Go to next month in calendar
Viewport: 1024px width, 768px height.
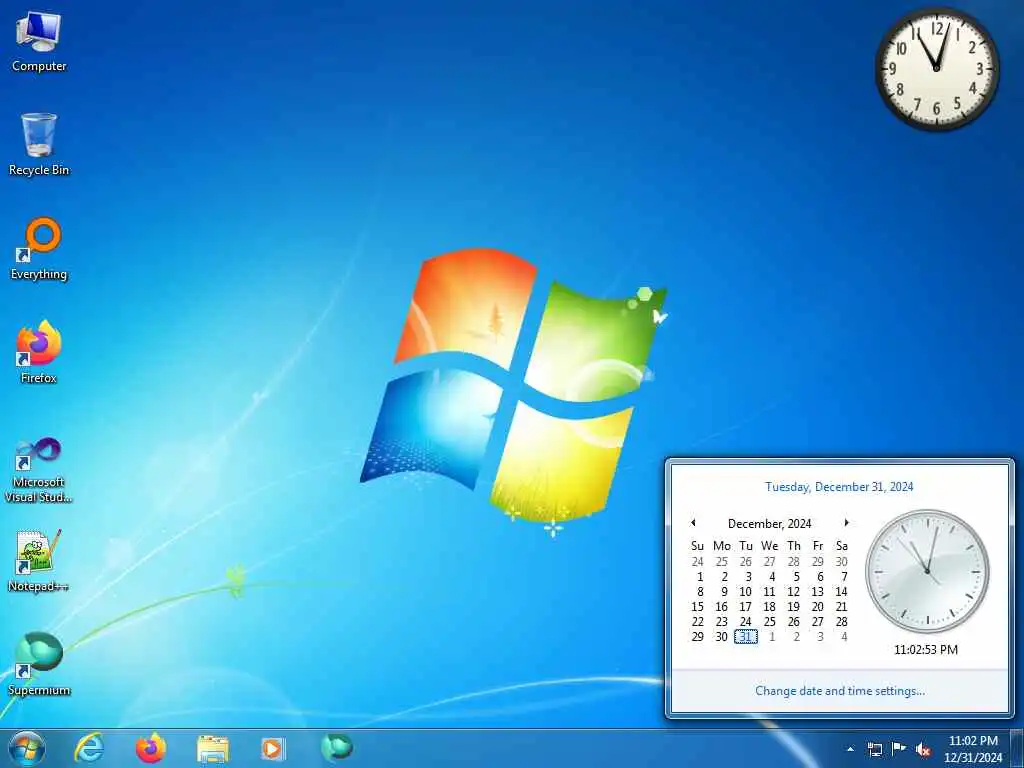tap(846, 522)
